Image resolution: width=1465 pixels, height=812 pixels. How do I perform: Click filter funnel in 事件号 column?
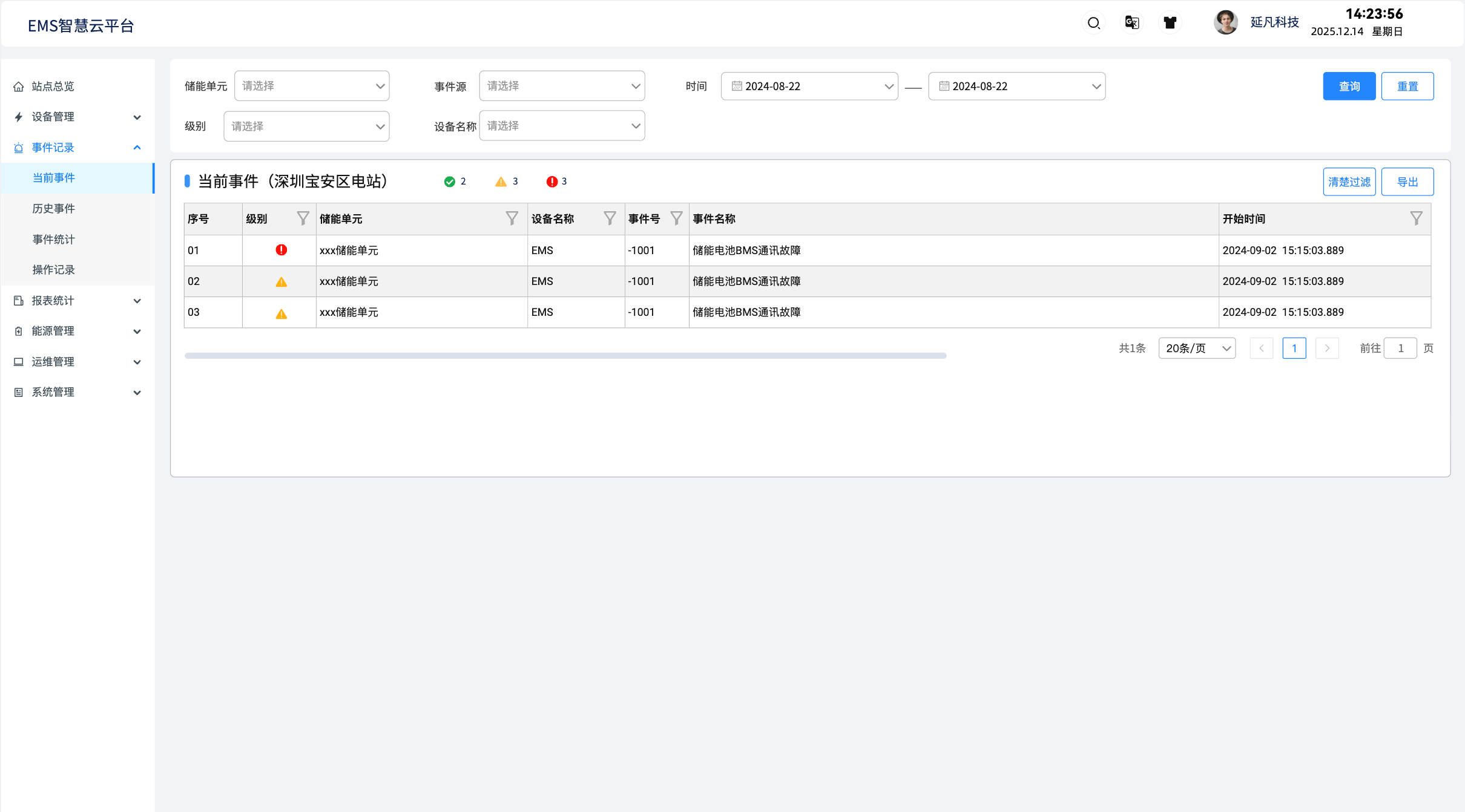[676, 218]
